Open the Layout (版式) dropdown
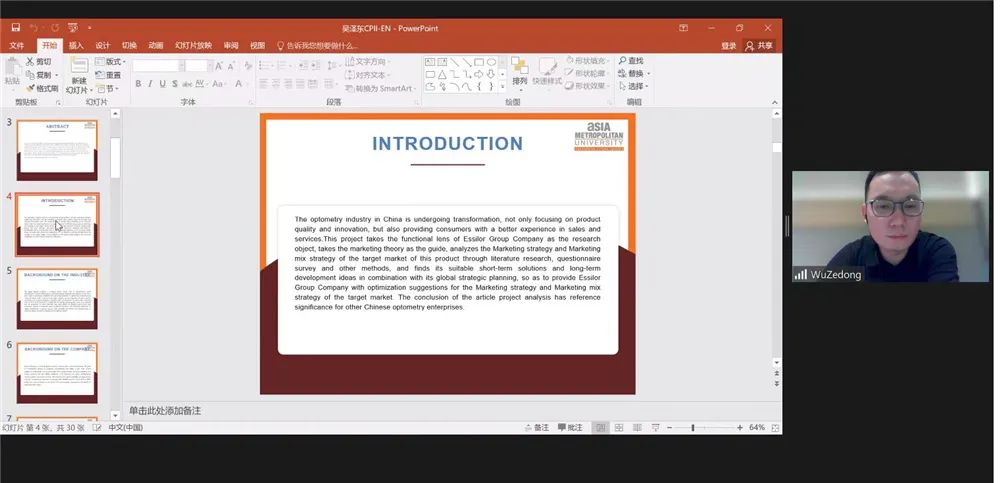1000x483 pixels. click(x=111, y=62)
